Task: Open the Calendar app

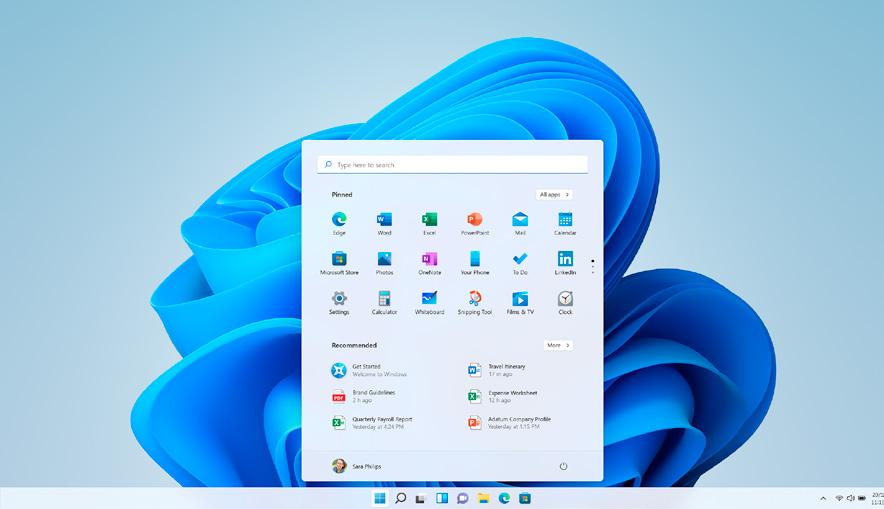Action: click(x=565, y=223)
